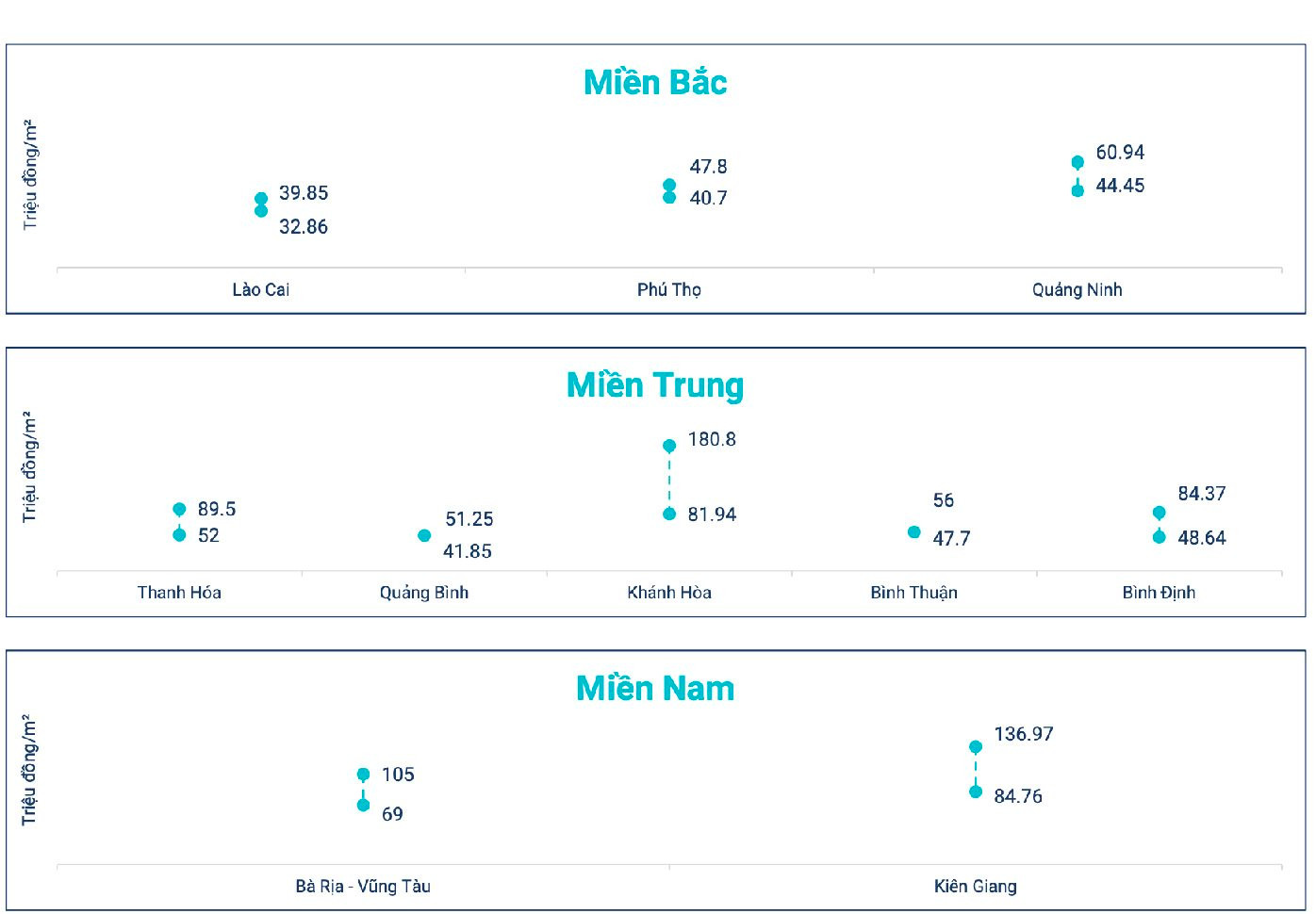Viewport: 1316px width, 914px height.
Task: Select the 81.94 data point for Khánh Hòa
Action: (x=669, y=514)
